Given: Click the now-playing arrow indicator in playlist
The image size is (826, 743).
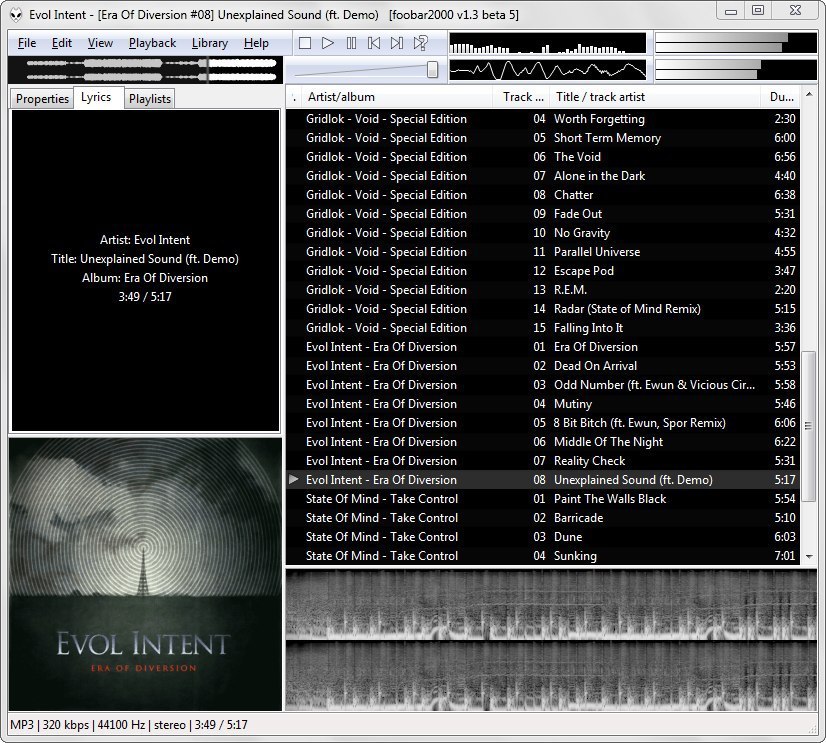Looking at the screenshot, I should pos(294,480).
